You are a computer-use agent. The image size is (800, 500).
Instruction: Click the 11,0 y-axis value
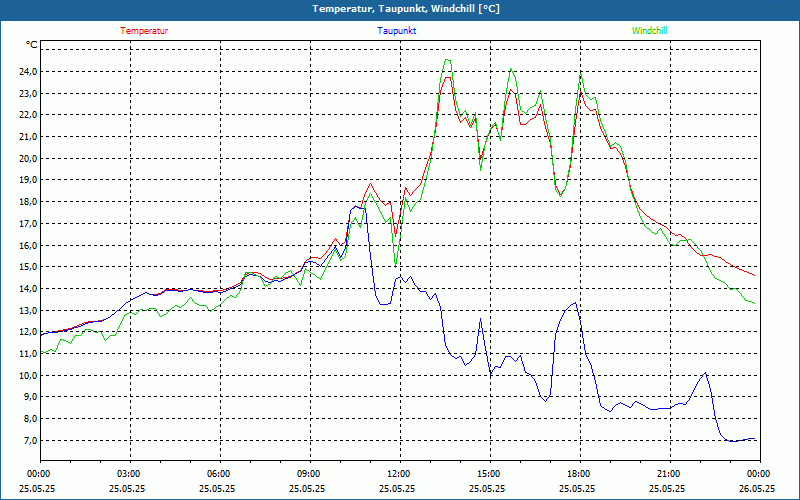29,354
